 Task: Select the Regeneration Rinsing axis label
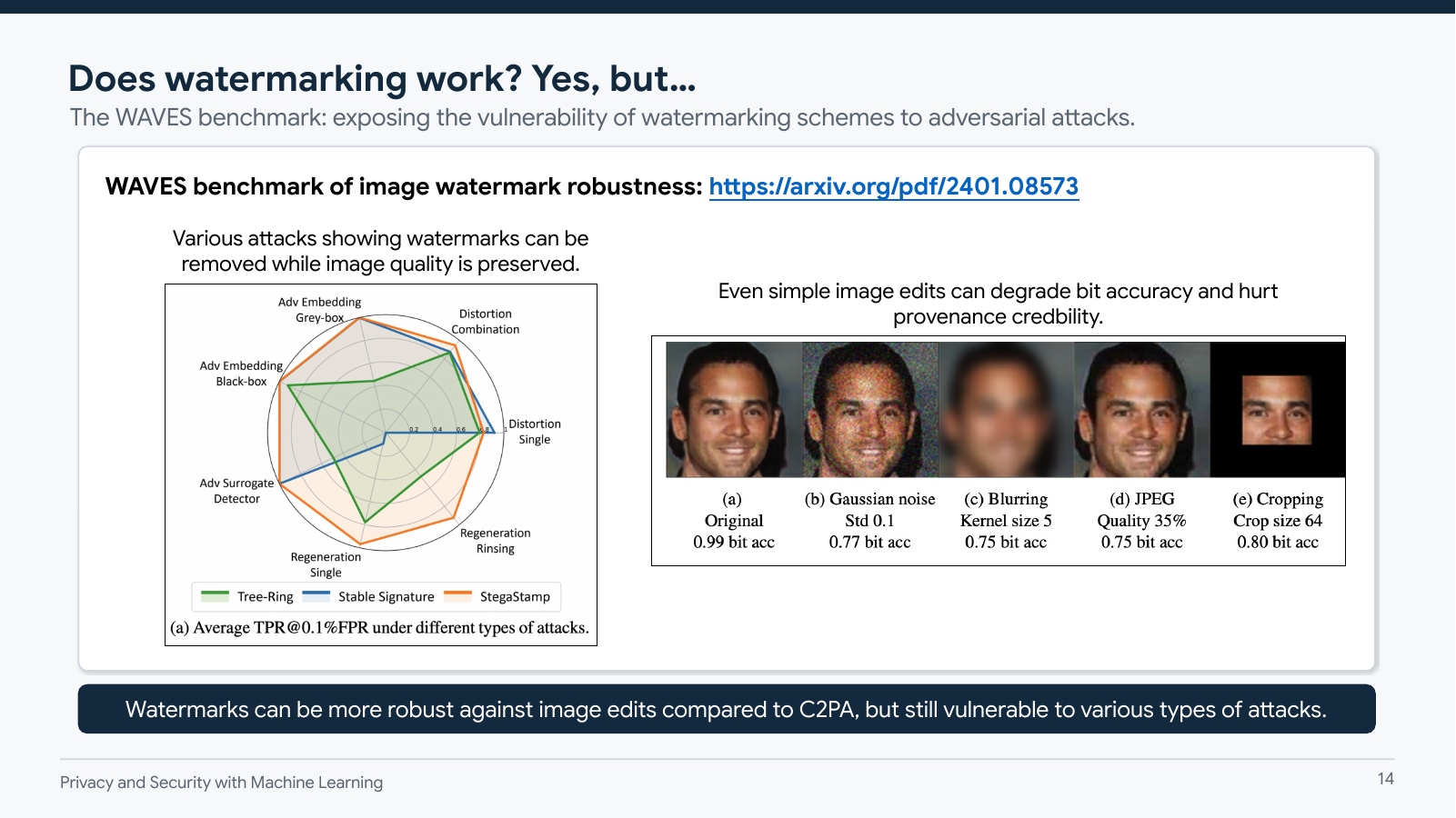click(x=496, y=541)
